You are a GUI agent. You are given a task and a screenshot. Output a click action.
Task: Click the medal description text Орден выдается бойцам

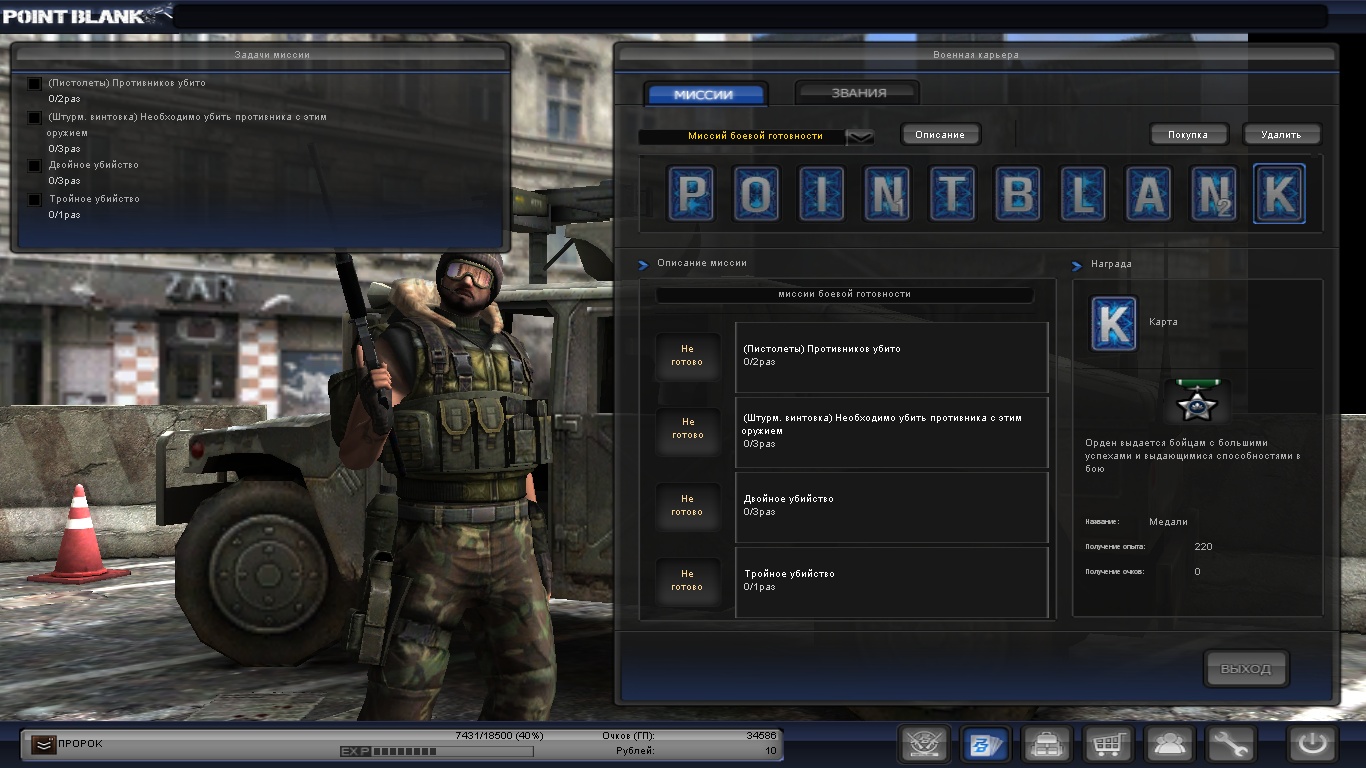click(1192, 455)
